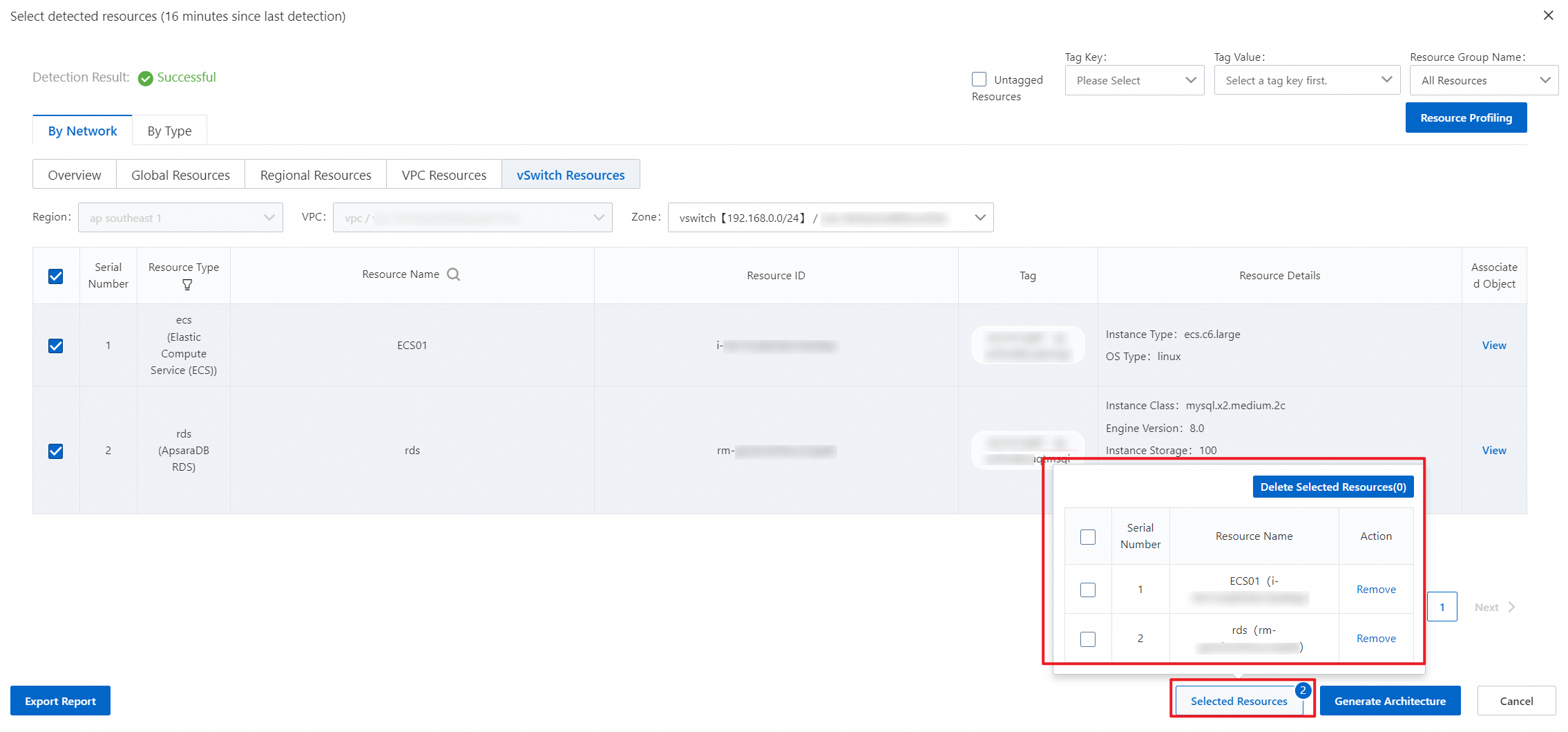The width and height of the screenshot is (1568, 732).
Task: Click the Cancel button
Action: click(x=1516, y=701)
